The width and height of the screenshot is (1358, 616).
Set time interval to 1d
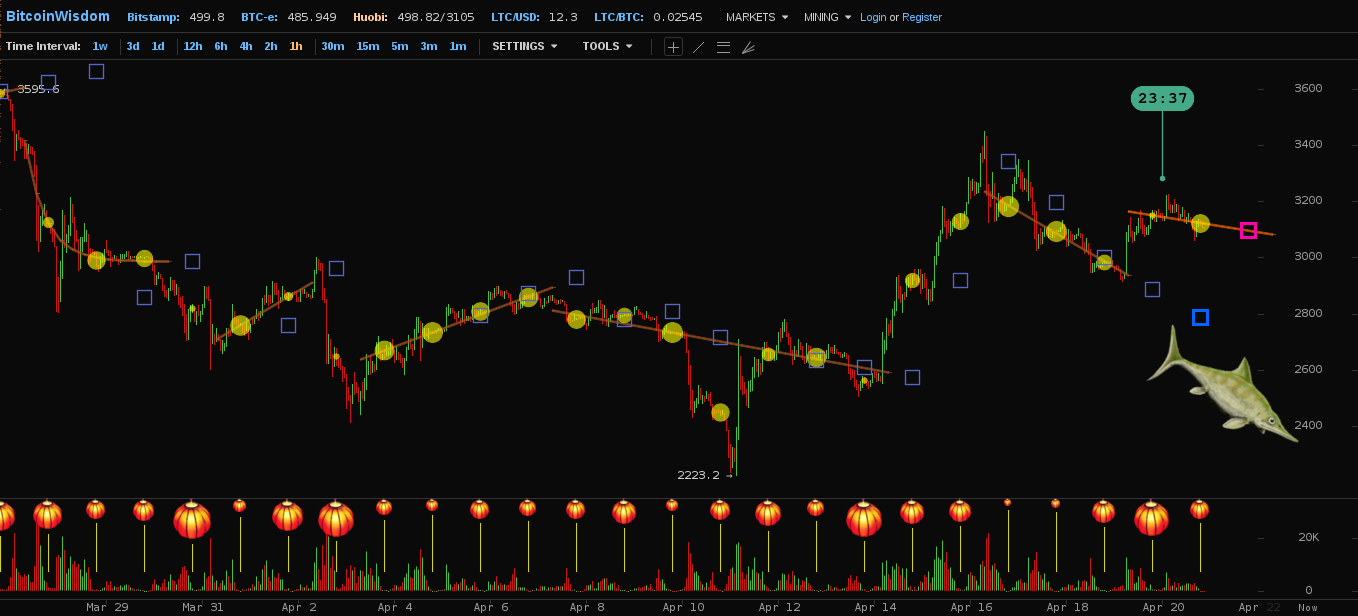[x=158, y=47]
